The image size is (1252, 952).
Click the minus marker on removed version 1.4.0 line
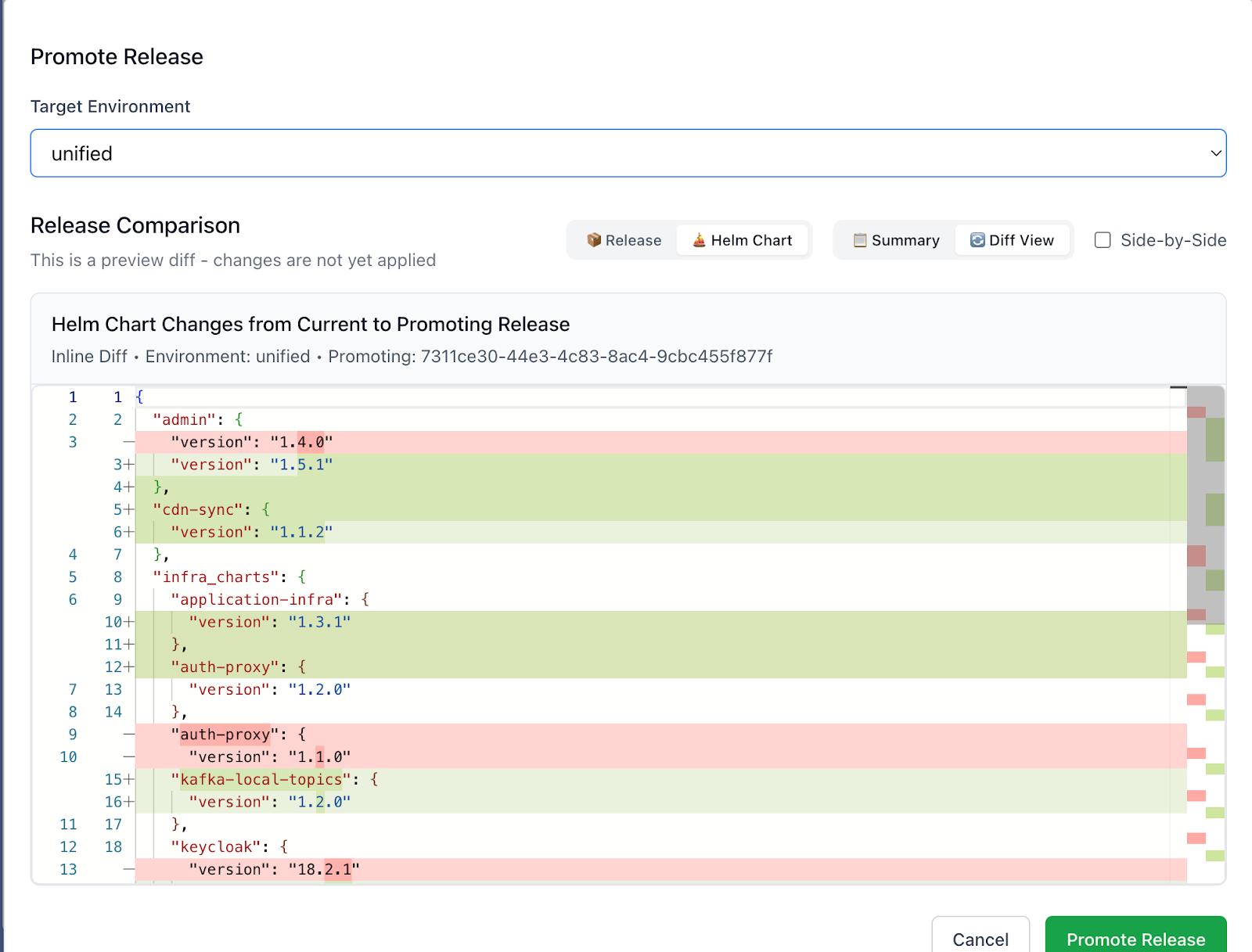pyautogui.click(x=128, y=443)
